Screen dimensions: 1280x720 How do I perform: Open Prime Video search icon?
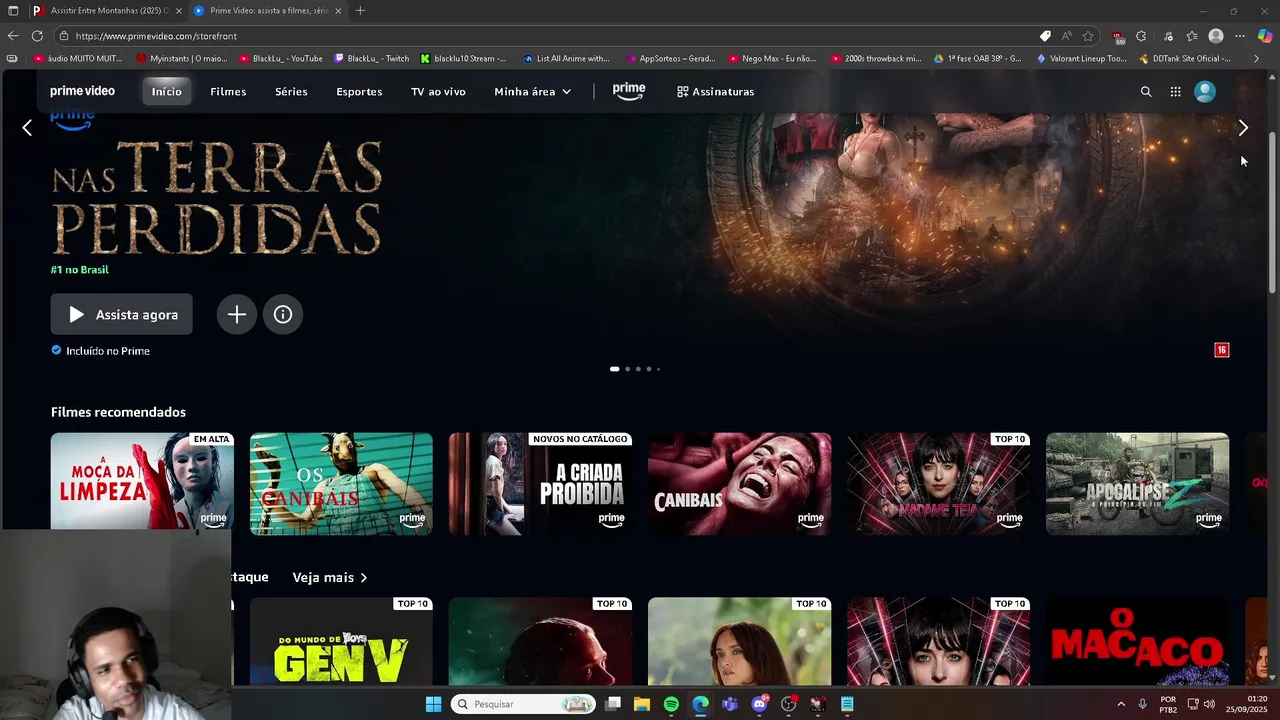(x=1146, y=91)
